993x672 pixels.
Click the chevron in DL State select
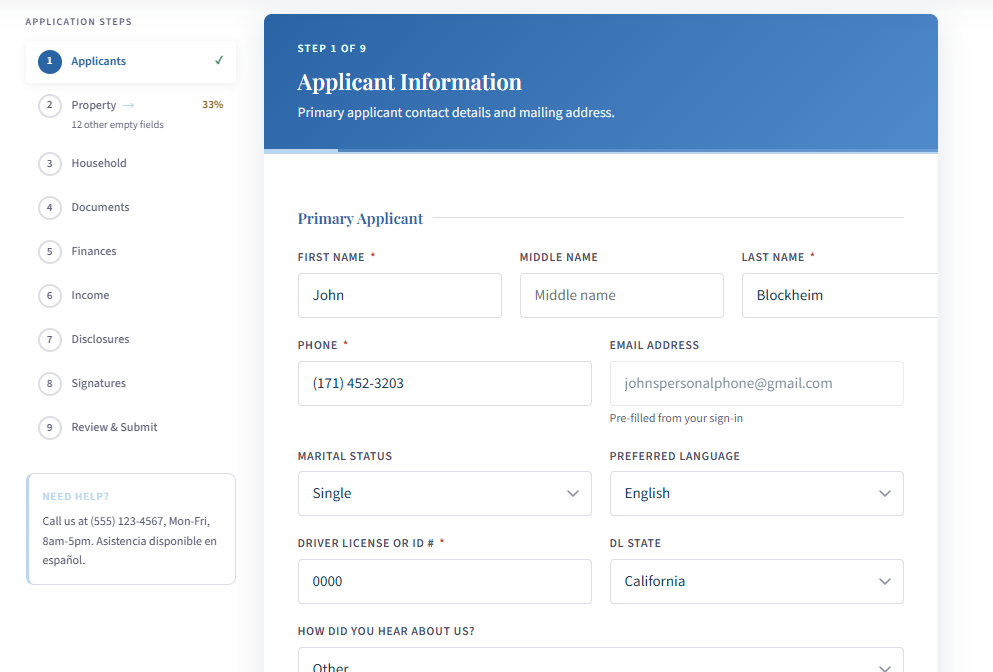(885, 581)
